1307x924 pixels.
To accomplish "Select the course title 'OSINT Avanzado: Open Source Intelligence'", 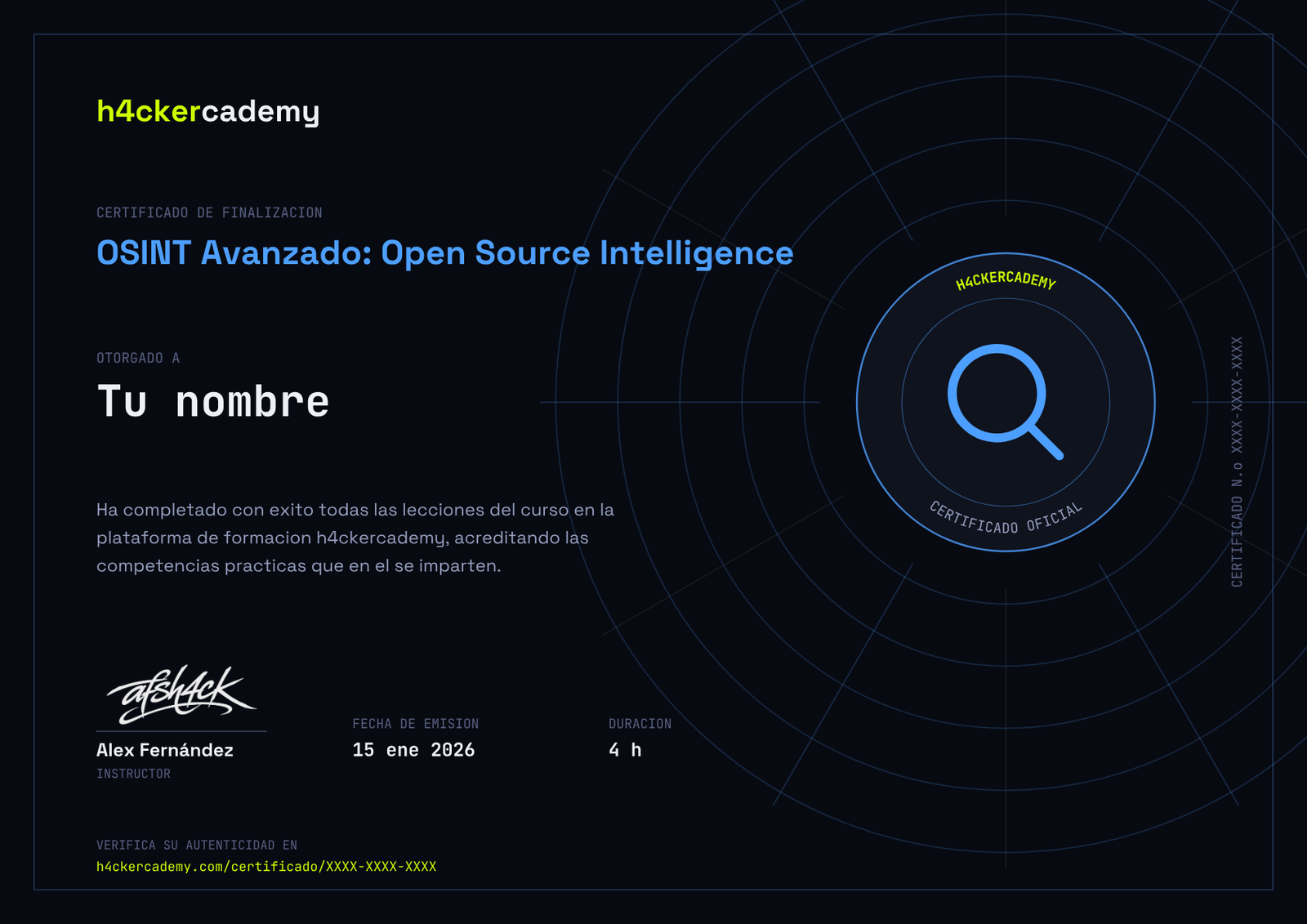I will pos(445,253).
